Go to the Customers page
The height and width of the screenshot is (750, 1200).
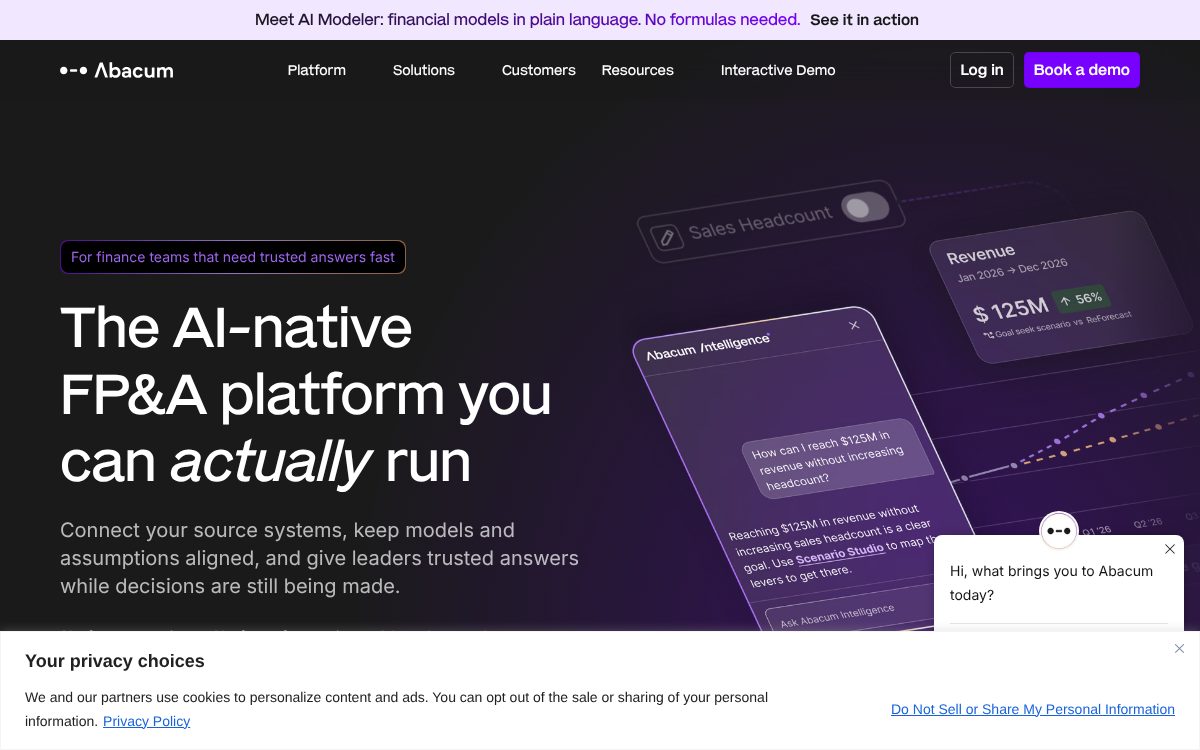click(x=539, y=70)
